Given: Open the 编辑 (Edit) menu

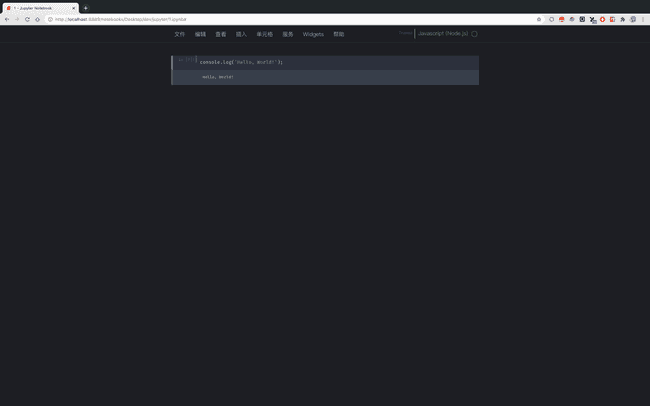Looking at the screenshot, I should 200,34.
